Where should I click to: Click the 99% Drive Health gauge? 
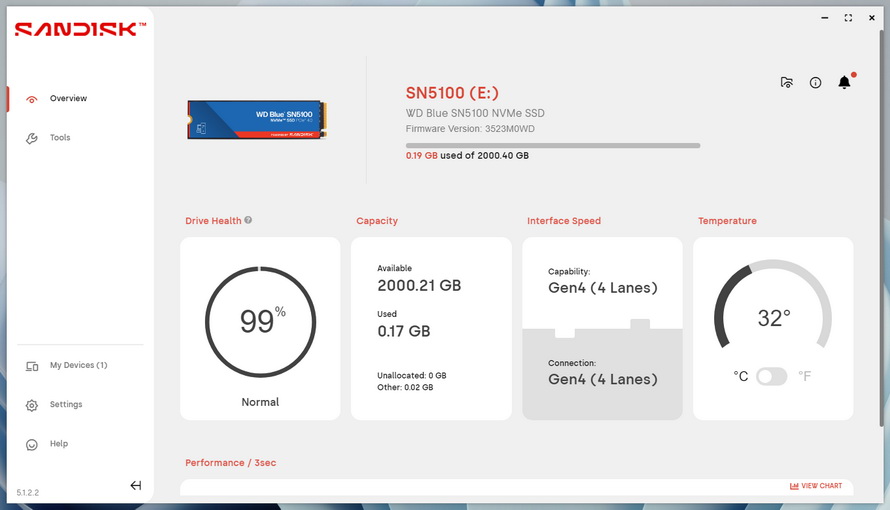pyautogui.click(x=260, y=322)
